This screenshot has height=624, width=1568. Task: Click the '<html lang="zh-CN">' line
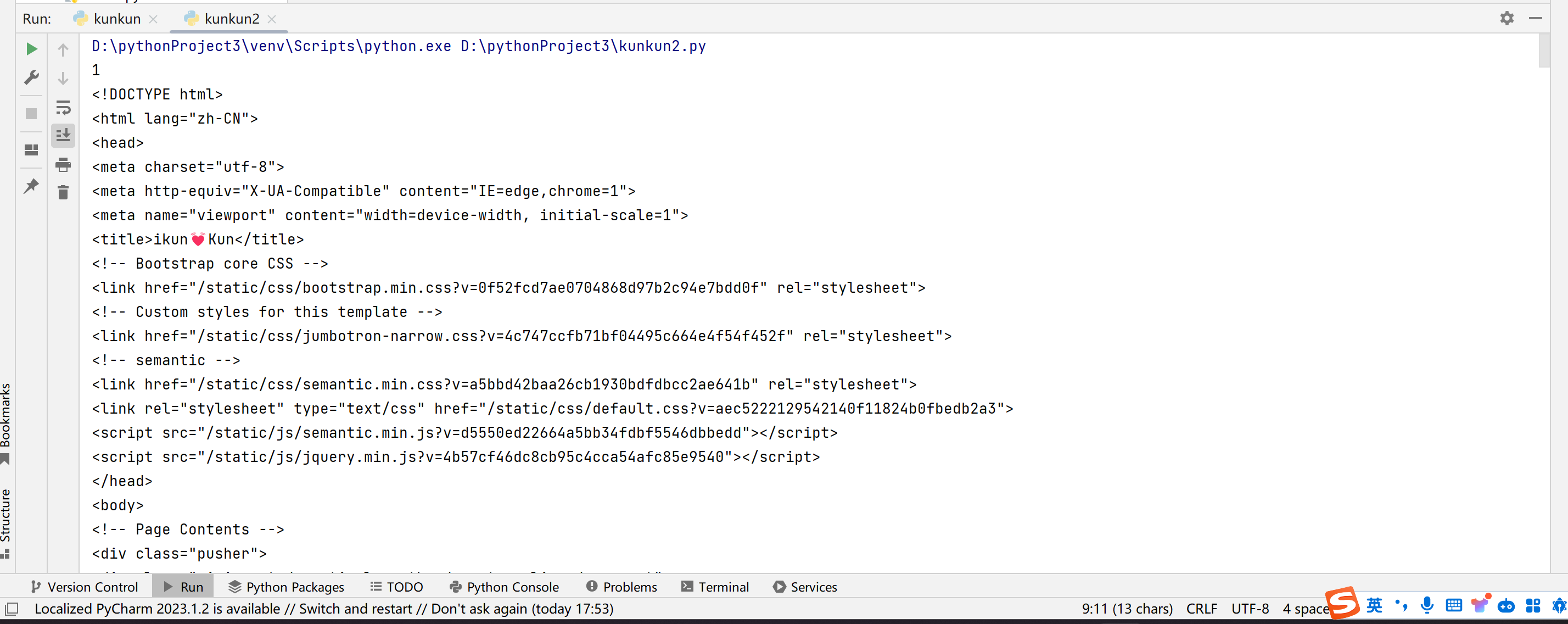click(175, 119)
